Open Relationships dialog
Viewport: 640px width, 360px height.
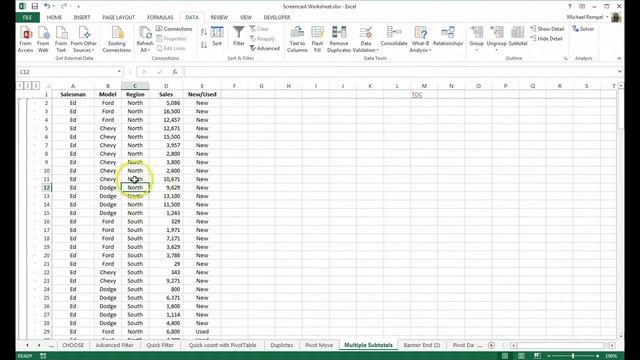(x=448, y=36)
